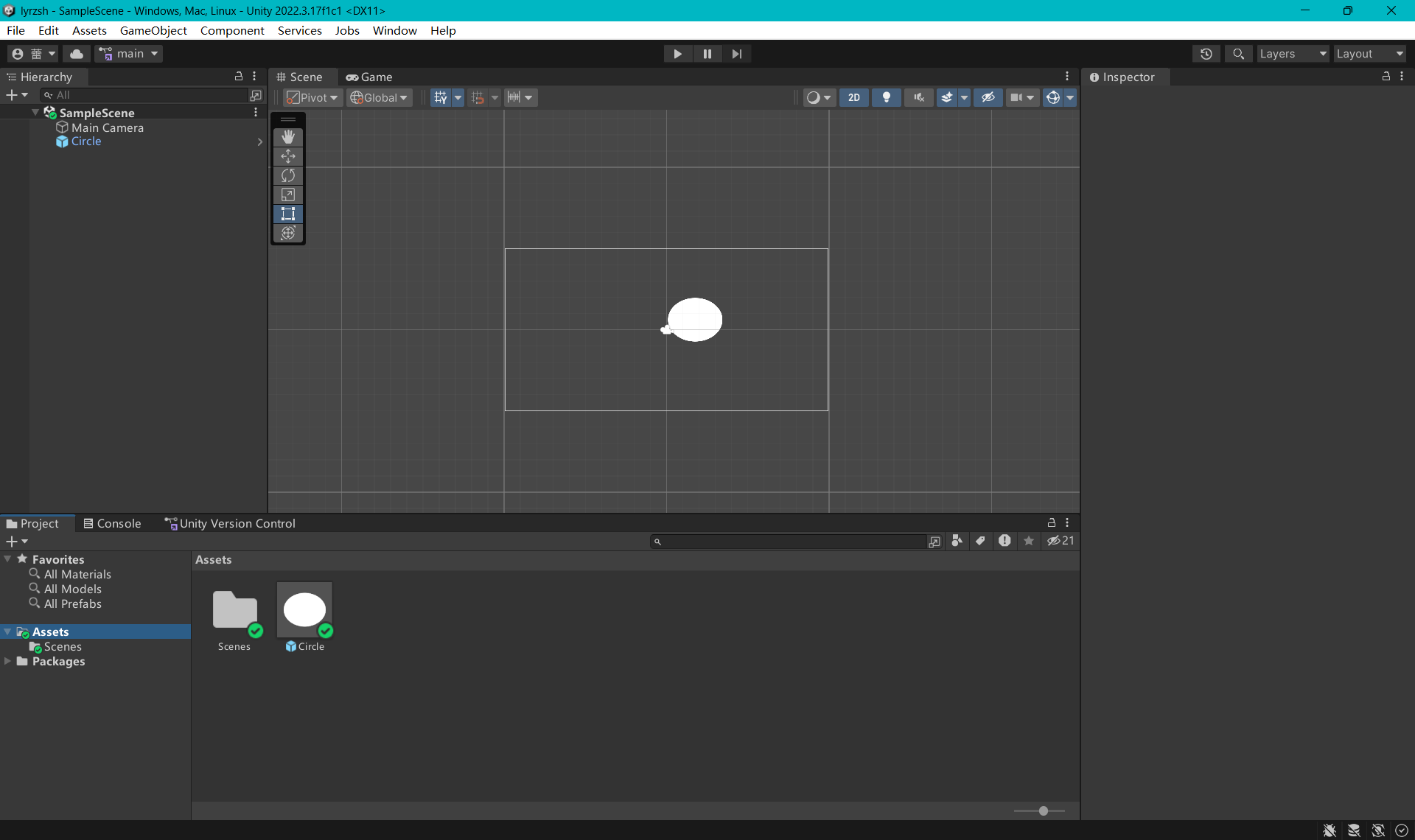
Task: Select the Move tool
Action: tap(288, 156)
